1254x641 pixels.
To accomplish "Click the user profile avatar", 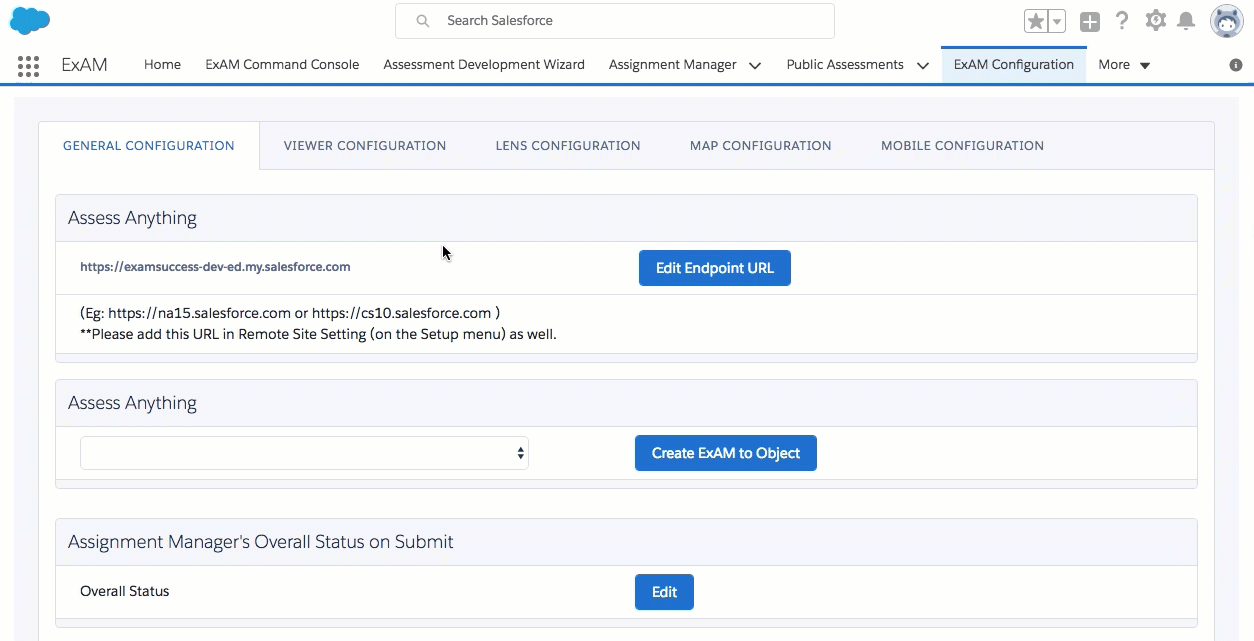I will point(1227,21).
